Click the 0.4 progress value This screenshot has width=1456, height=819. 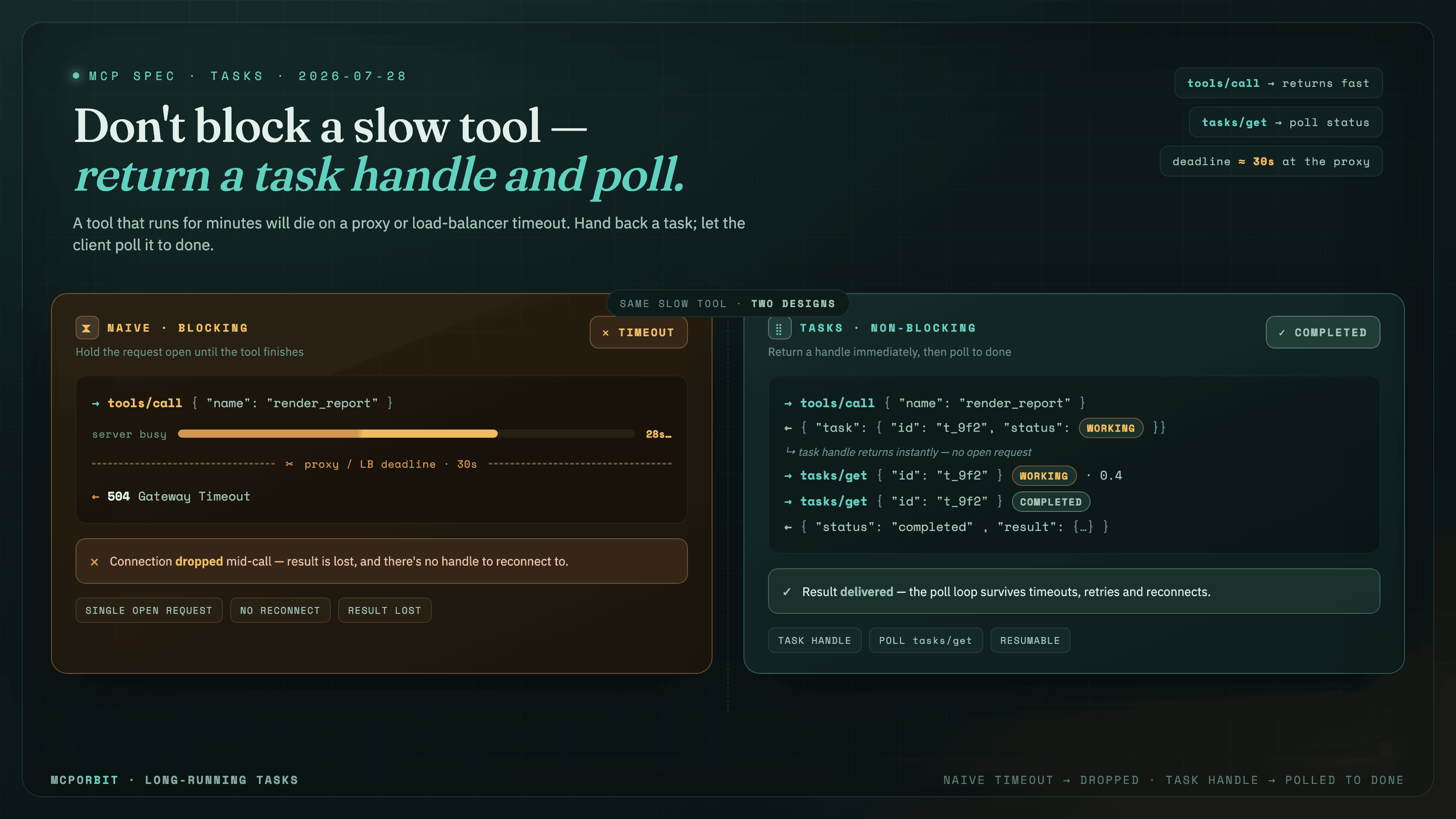(x=1111, y=475)
